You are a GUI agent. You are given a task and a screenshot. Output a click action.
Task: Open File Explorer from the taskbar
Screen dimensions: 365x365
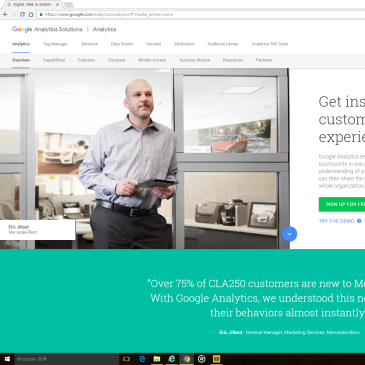[x=157, y=359]
